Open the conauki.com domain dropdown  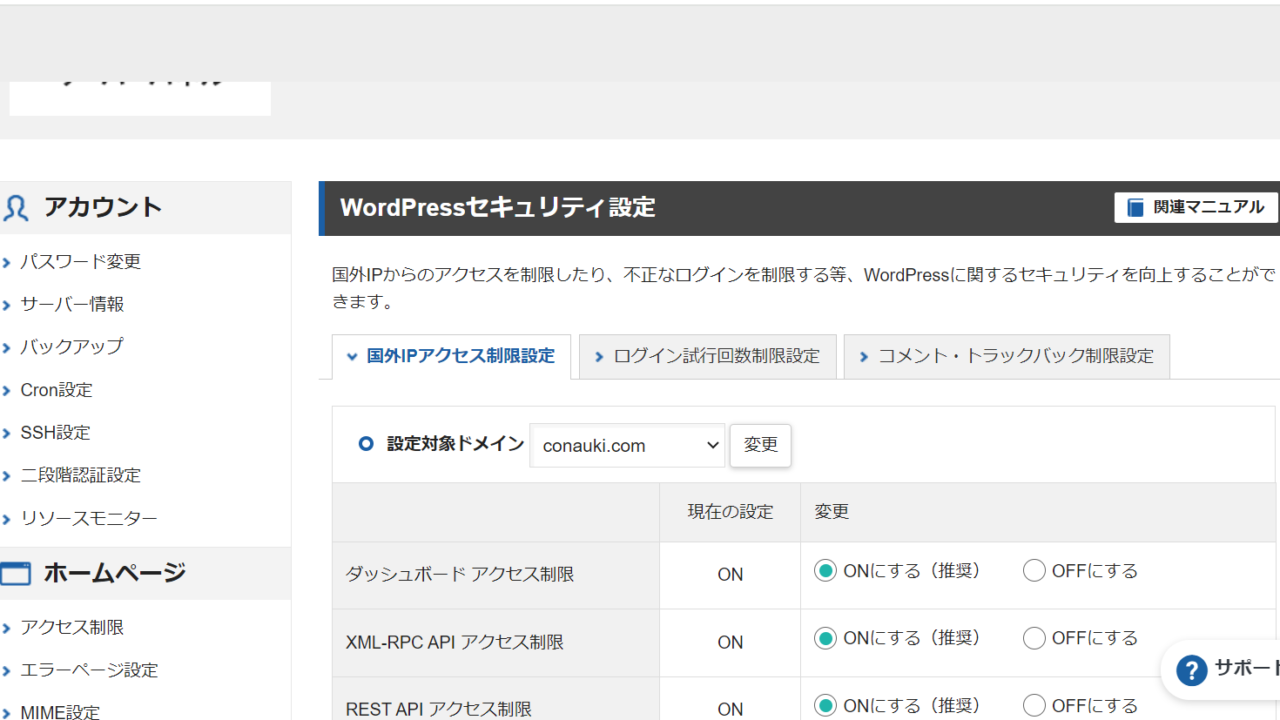tap(627, 446)
